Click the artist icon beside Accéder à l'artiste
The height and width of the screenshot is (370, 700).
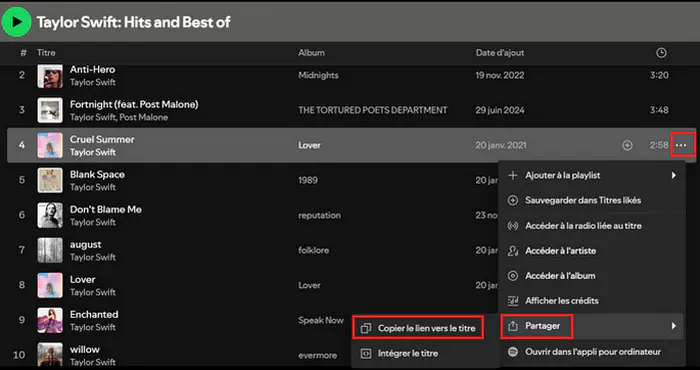(513, 251)
